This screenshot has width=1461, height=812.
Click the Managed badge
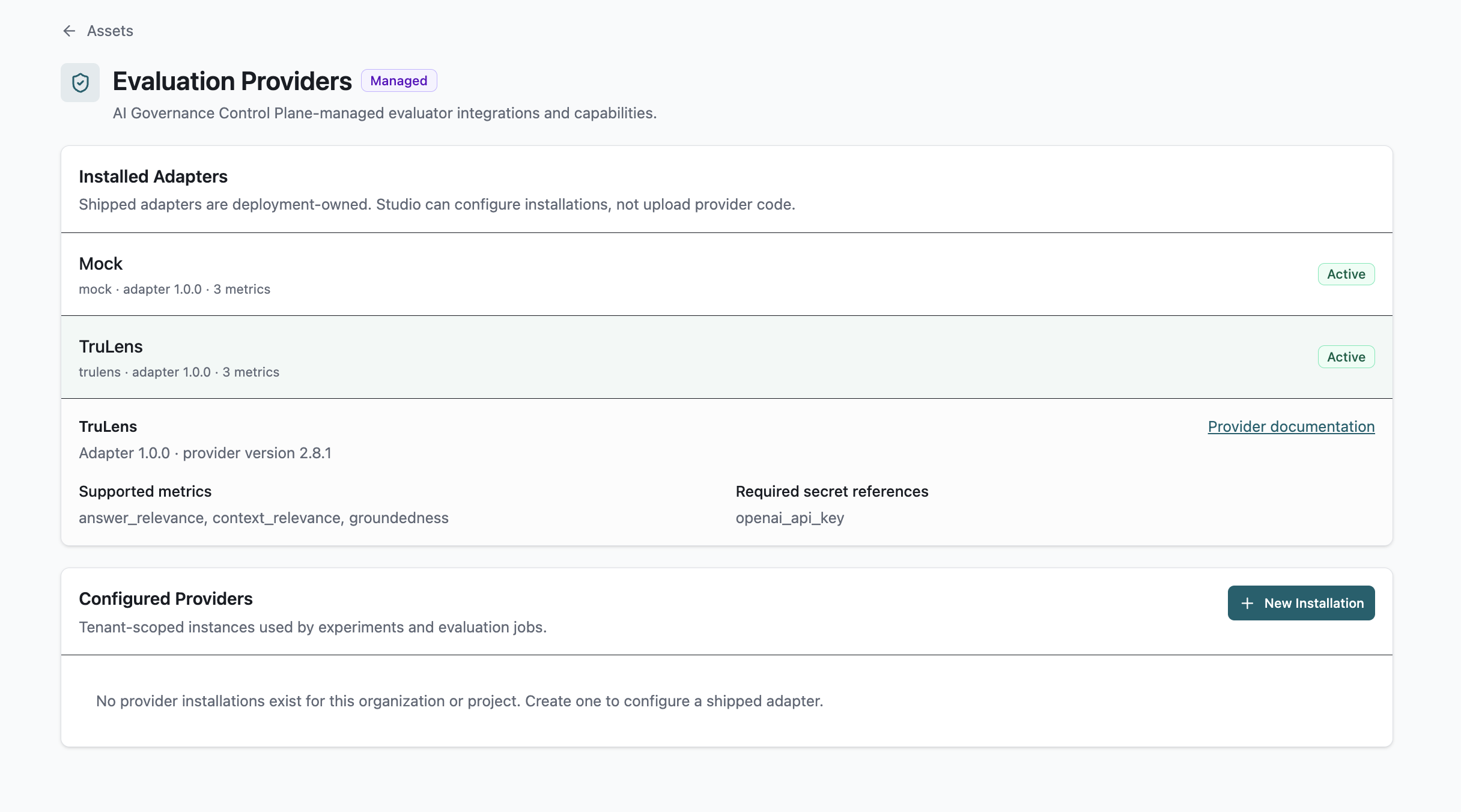(399, 80)
